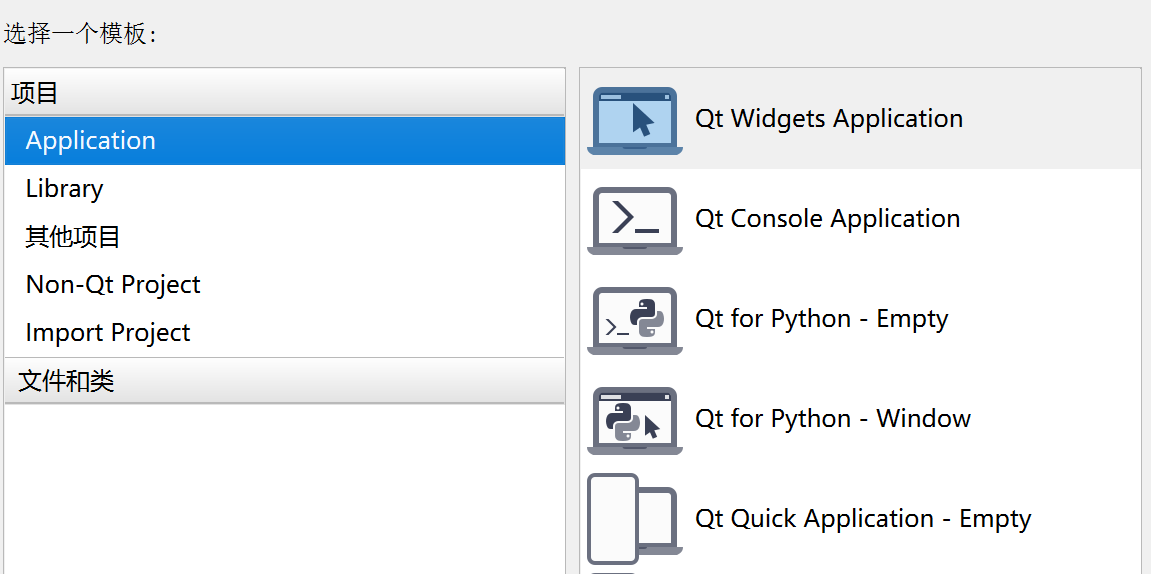
Task: Select Qt Widgets Application template text
Action: [829, 119]
